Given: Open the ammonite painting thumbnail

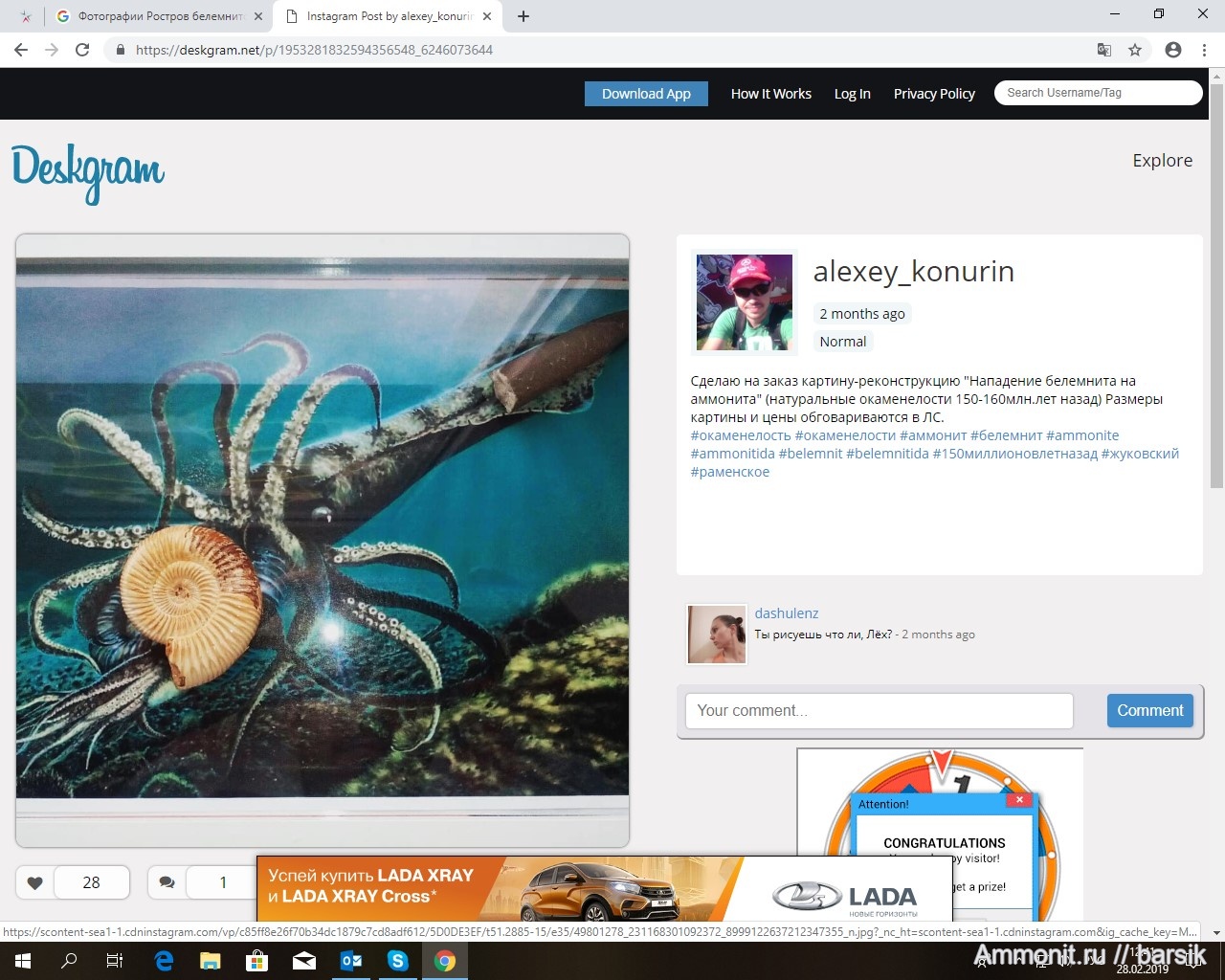Looking at the screenshot, I should pos(323,540).
